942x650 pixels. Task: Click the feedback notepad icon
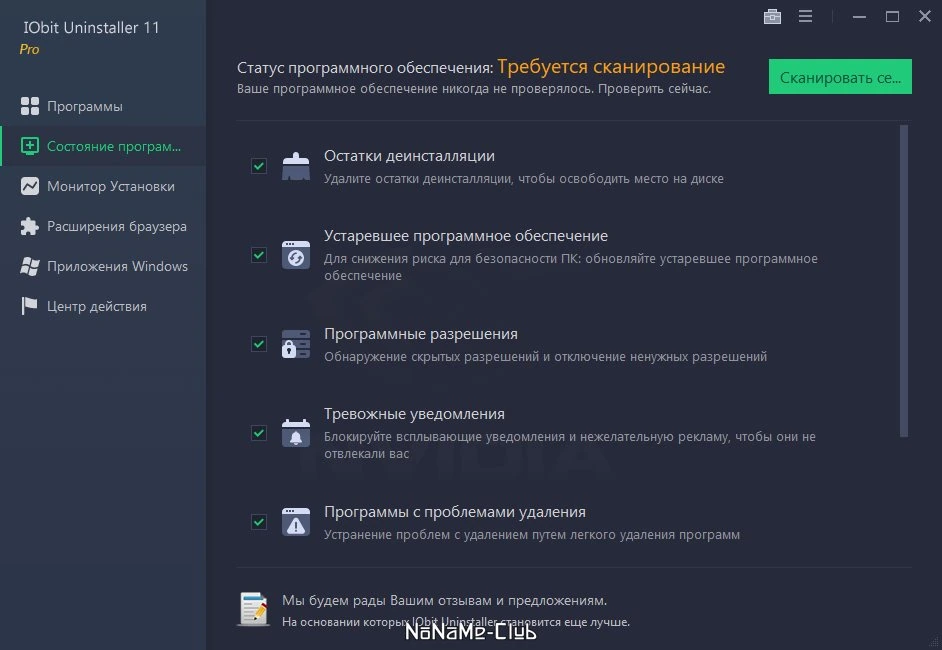click(254, 609)
